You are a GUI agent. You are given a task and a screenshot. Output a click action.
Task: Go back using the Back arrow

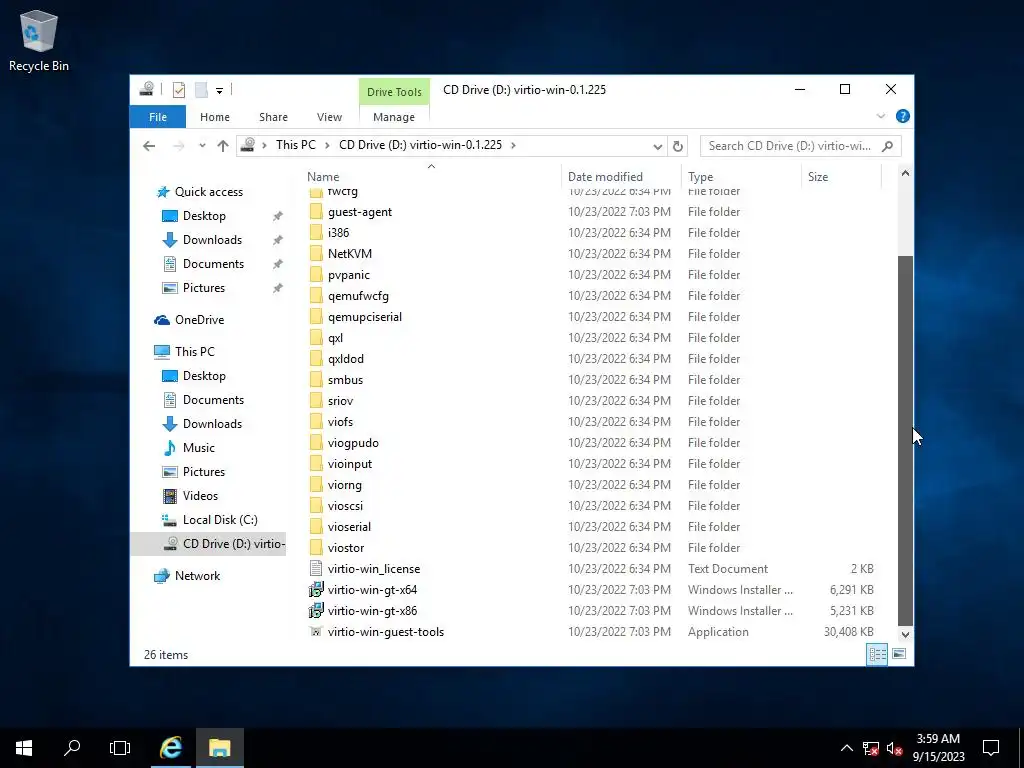(x=149, y=146)
